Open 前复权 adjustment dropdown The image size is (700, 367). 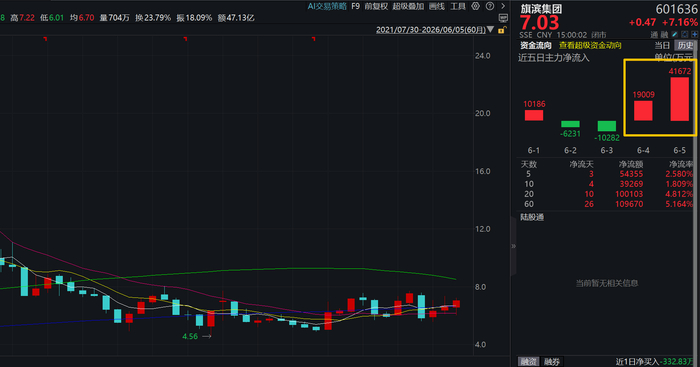pyautogui.click(x=376, y=6)
